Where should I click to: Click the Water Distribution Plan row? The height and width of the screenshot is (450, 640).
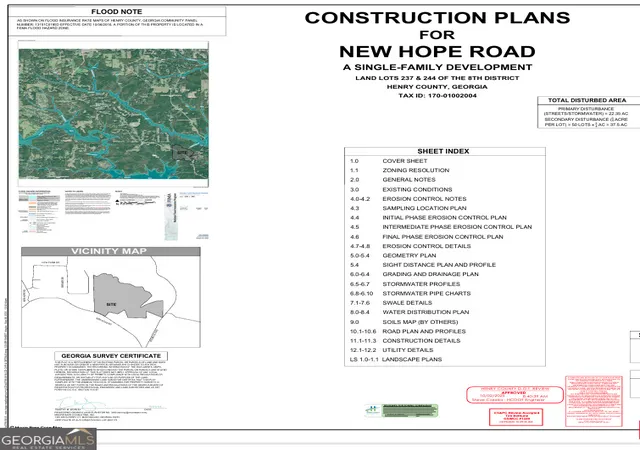[409, 312]
